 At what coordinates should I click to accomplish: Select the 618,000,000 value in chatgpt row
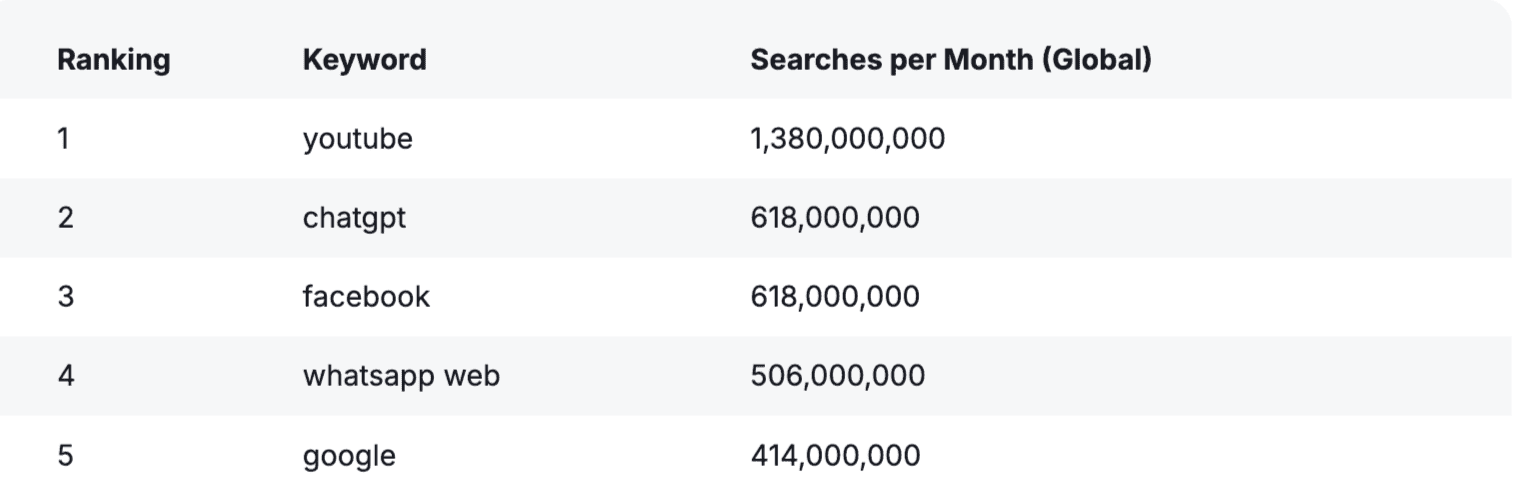pyautogui.click(x=835, y=217)
